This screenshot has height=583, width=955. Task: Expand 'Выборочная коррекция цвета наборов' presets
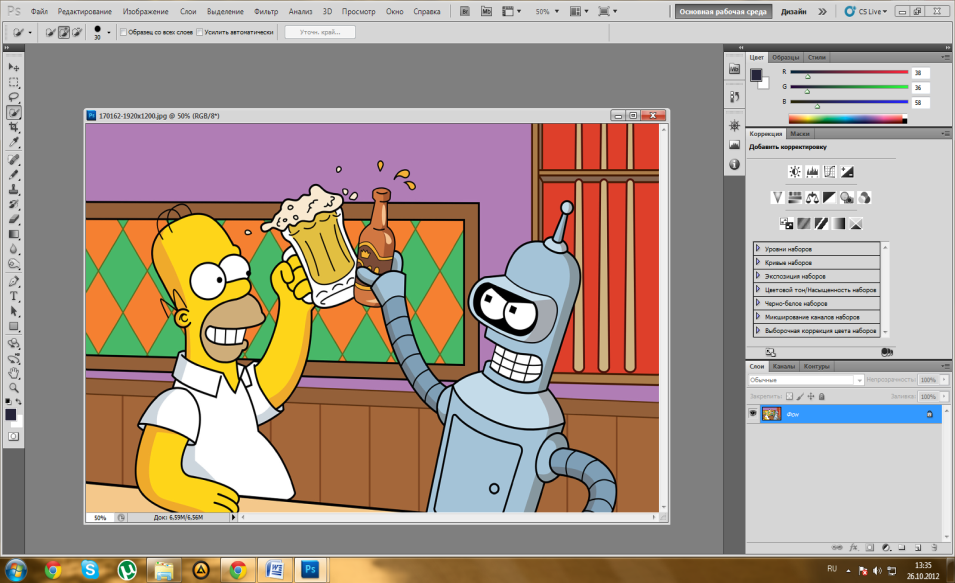tap(758, 330)
